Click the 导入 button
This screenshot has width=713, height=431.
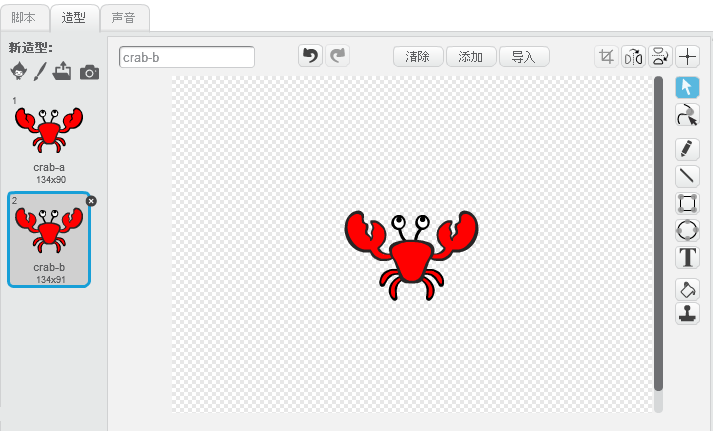click(x=524, y=57)
